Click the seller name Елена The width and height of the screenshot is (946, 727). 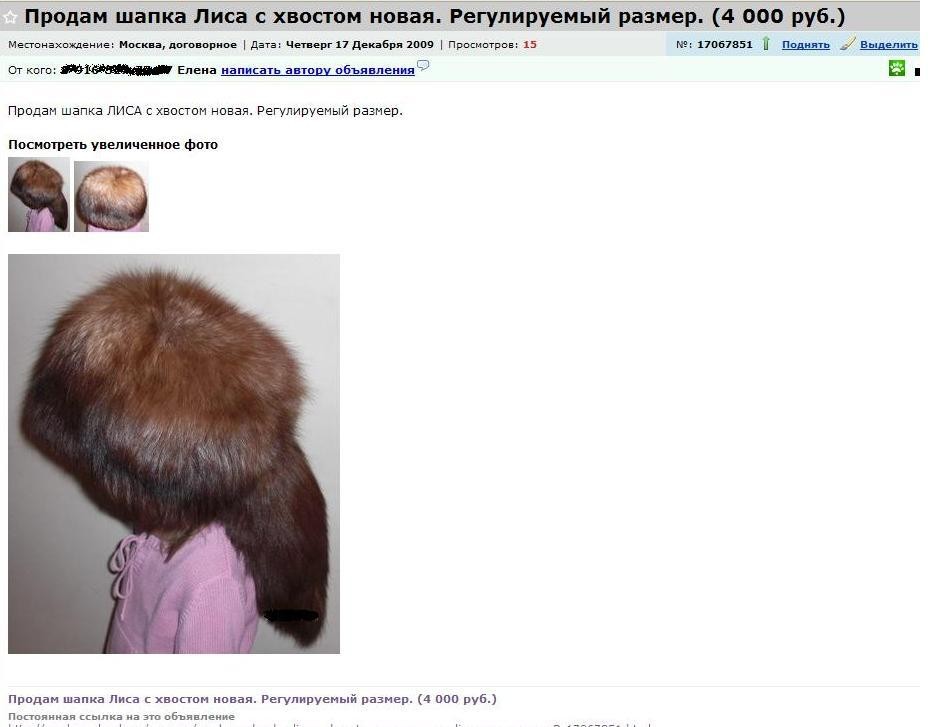pos(197,70)
